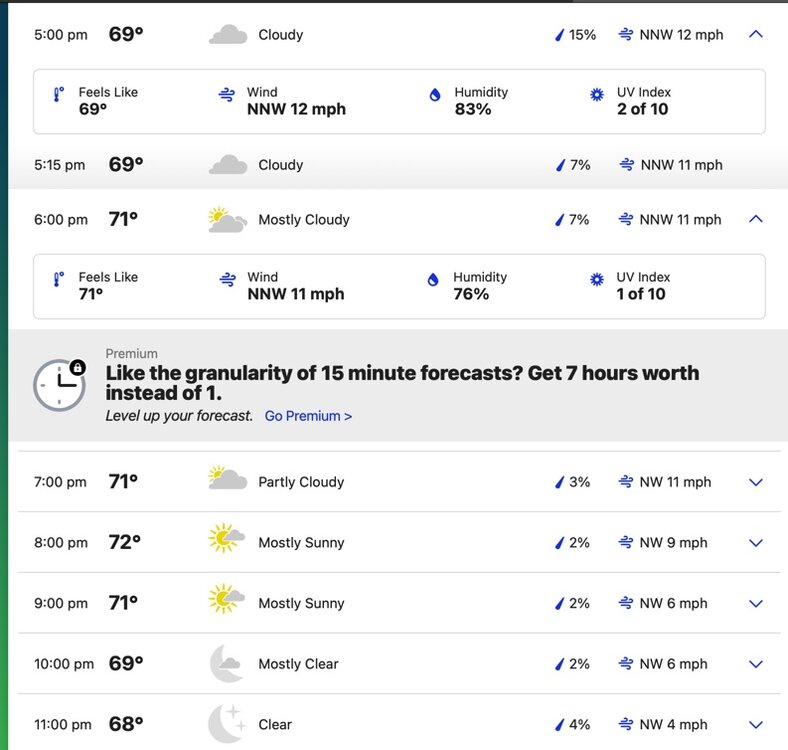Click the thermometer icon beside Feels Like 71°
This screenshot has height=750, width=788.
tap(59, 281)
